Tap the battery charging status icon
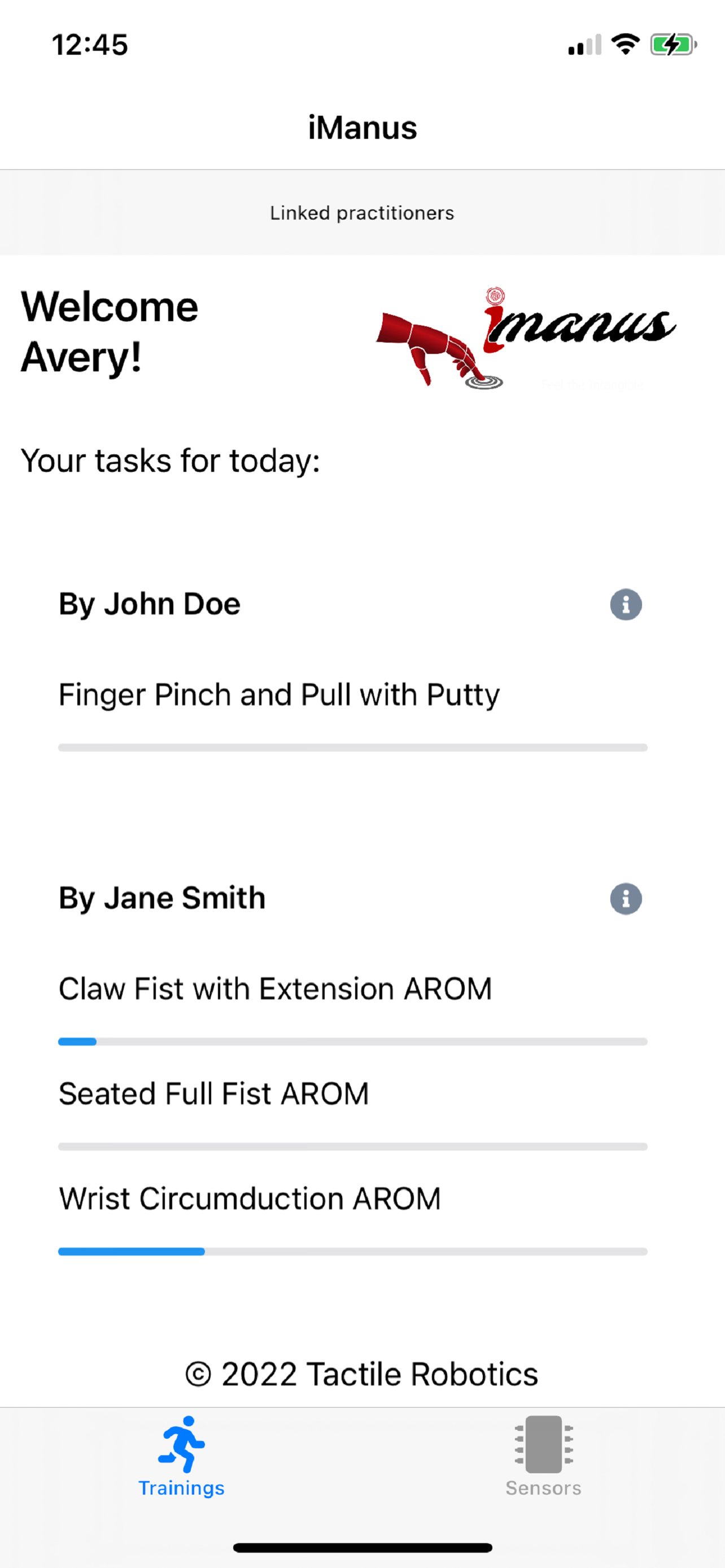 point(672,45)
